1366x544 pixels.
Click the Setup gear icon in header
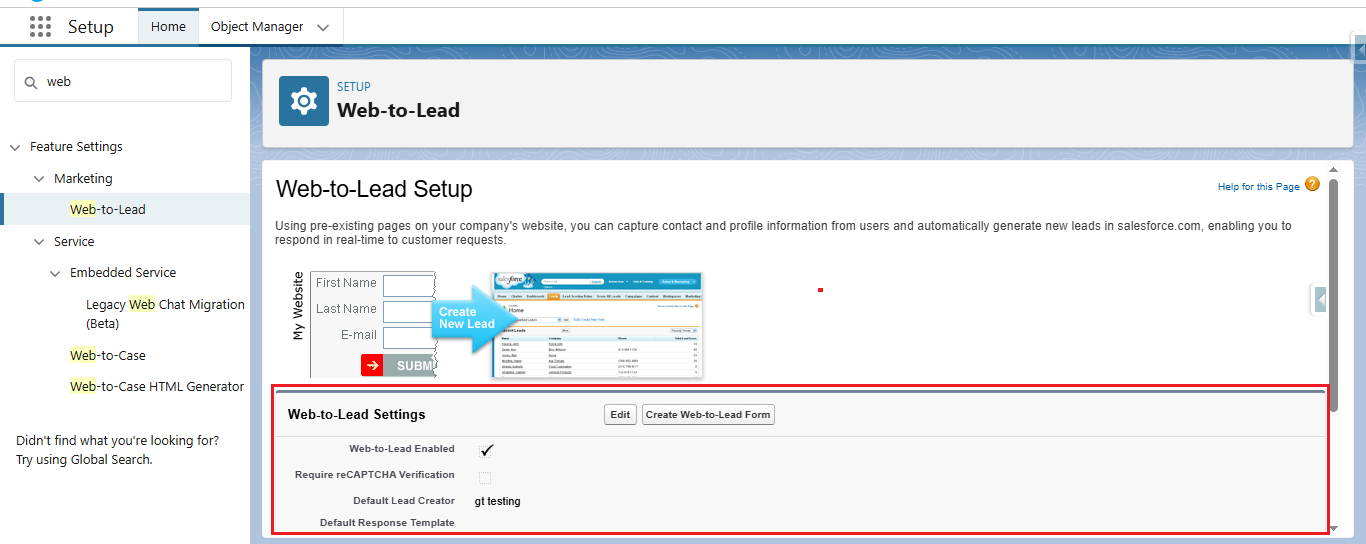click(303, 101)
